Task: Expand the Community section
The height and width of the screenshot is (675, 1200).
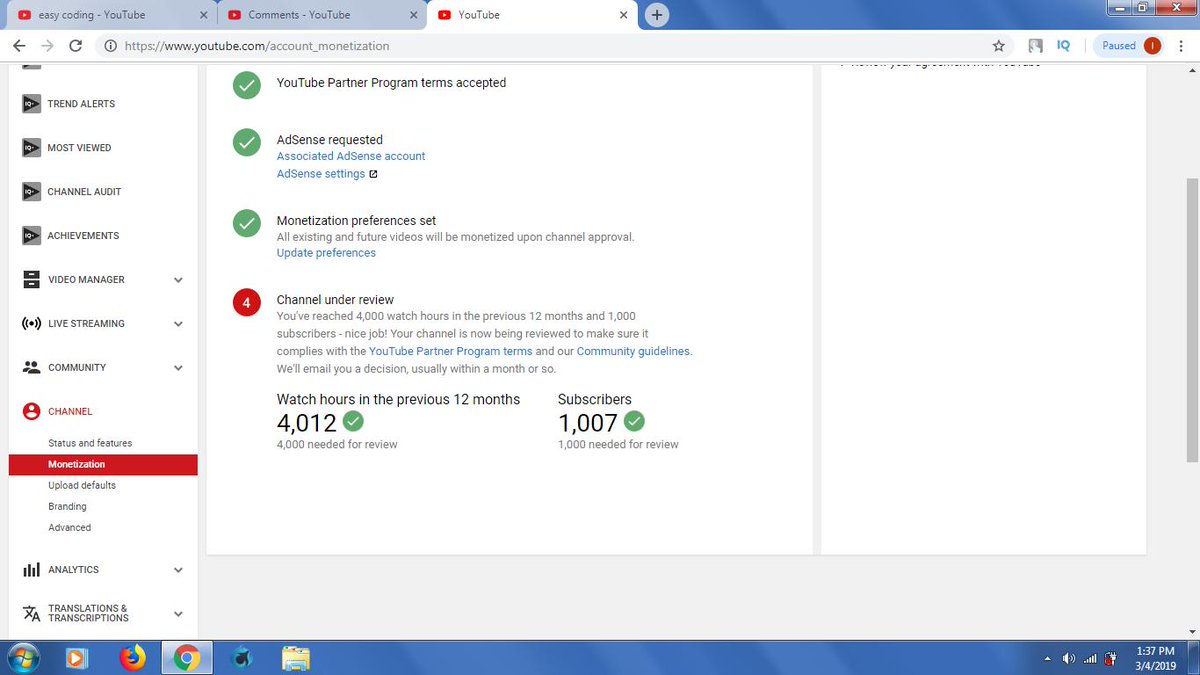Action: point(178,368)
